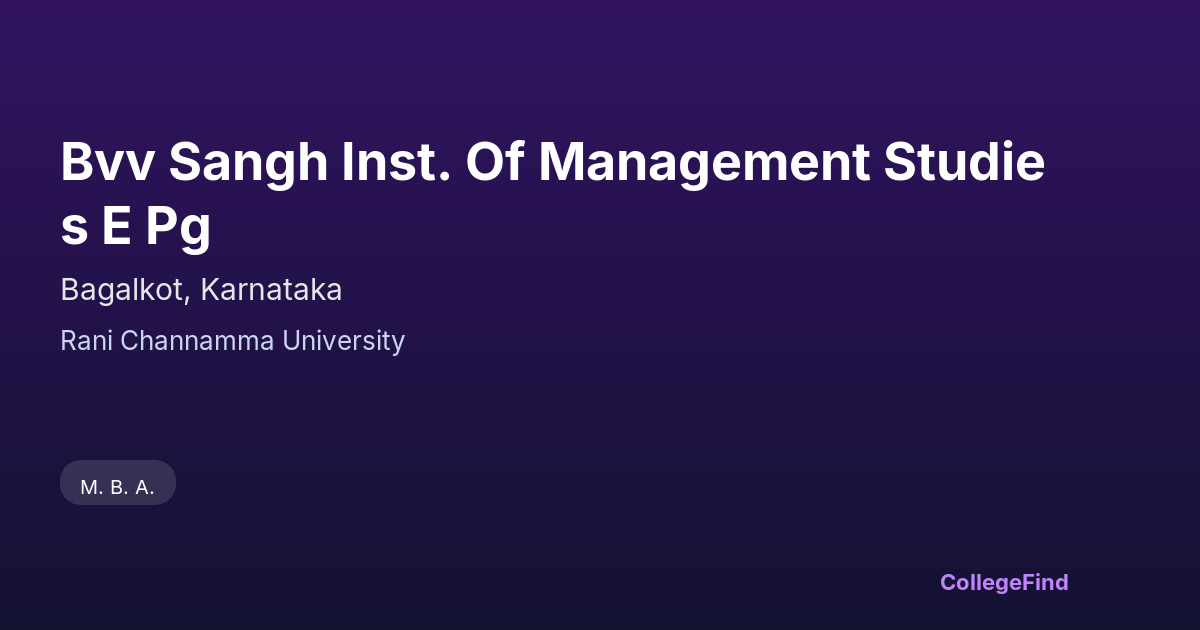
Task: Click the word "Karnataka" in the location
Action: (x=271, y=290)
